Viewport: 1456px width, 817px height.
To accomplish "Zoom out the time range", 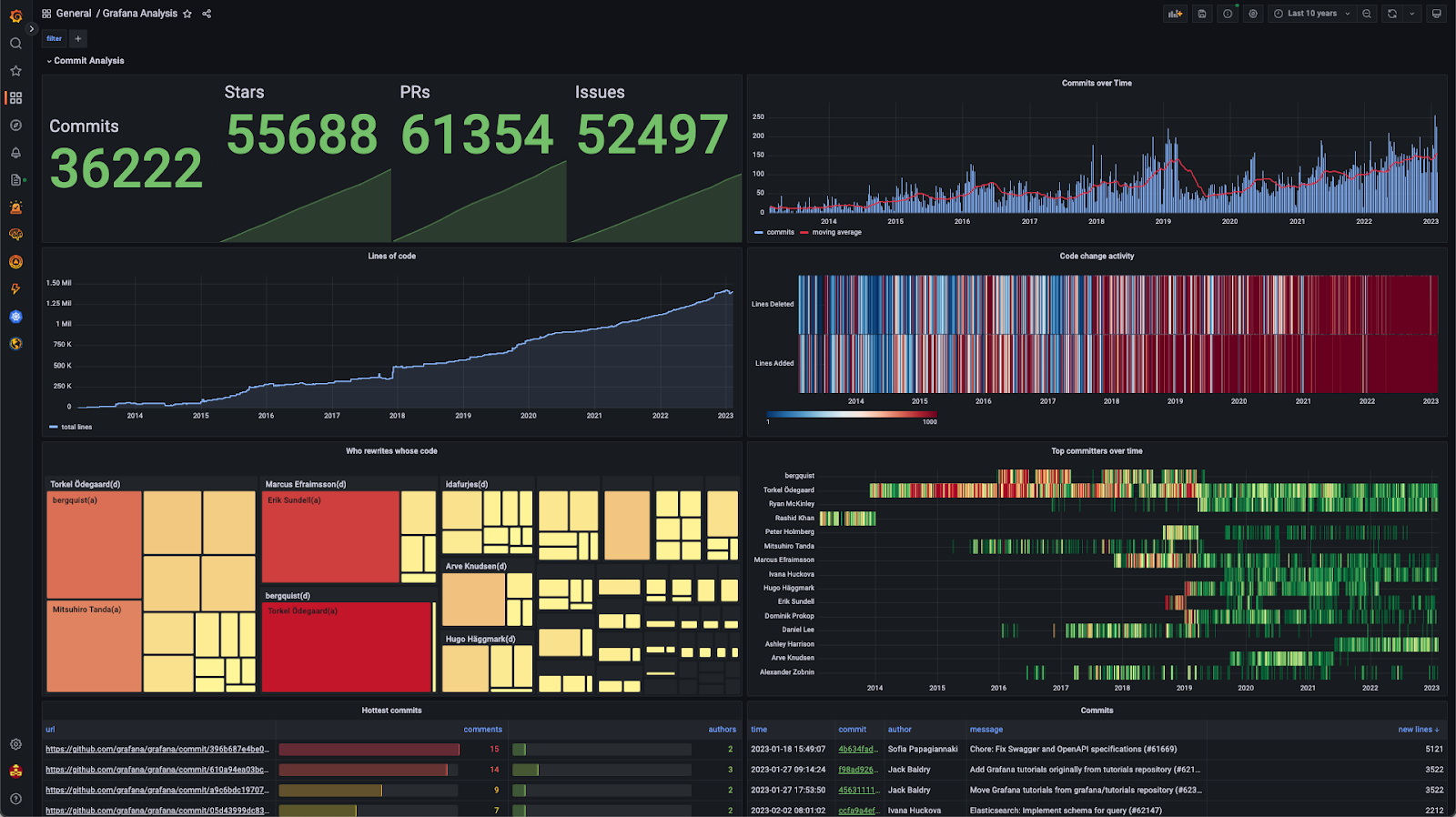I will (1367, 14).
